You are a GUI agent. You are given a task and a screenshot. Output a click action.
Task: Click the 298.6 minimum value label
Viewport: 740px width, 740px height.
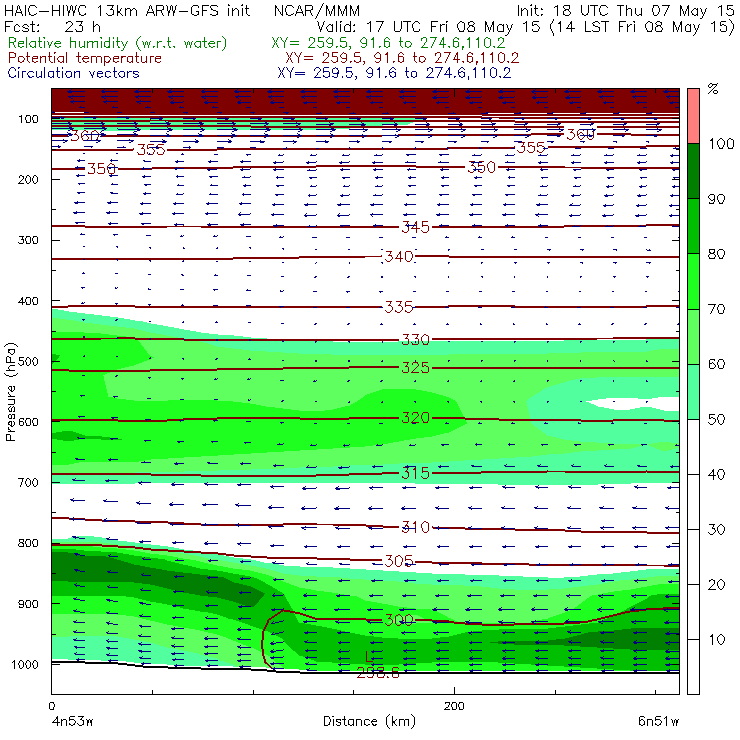click(x=378, y=673)
